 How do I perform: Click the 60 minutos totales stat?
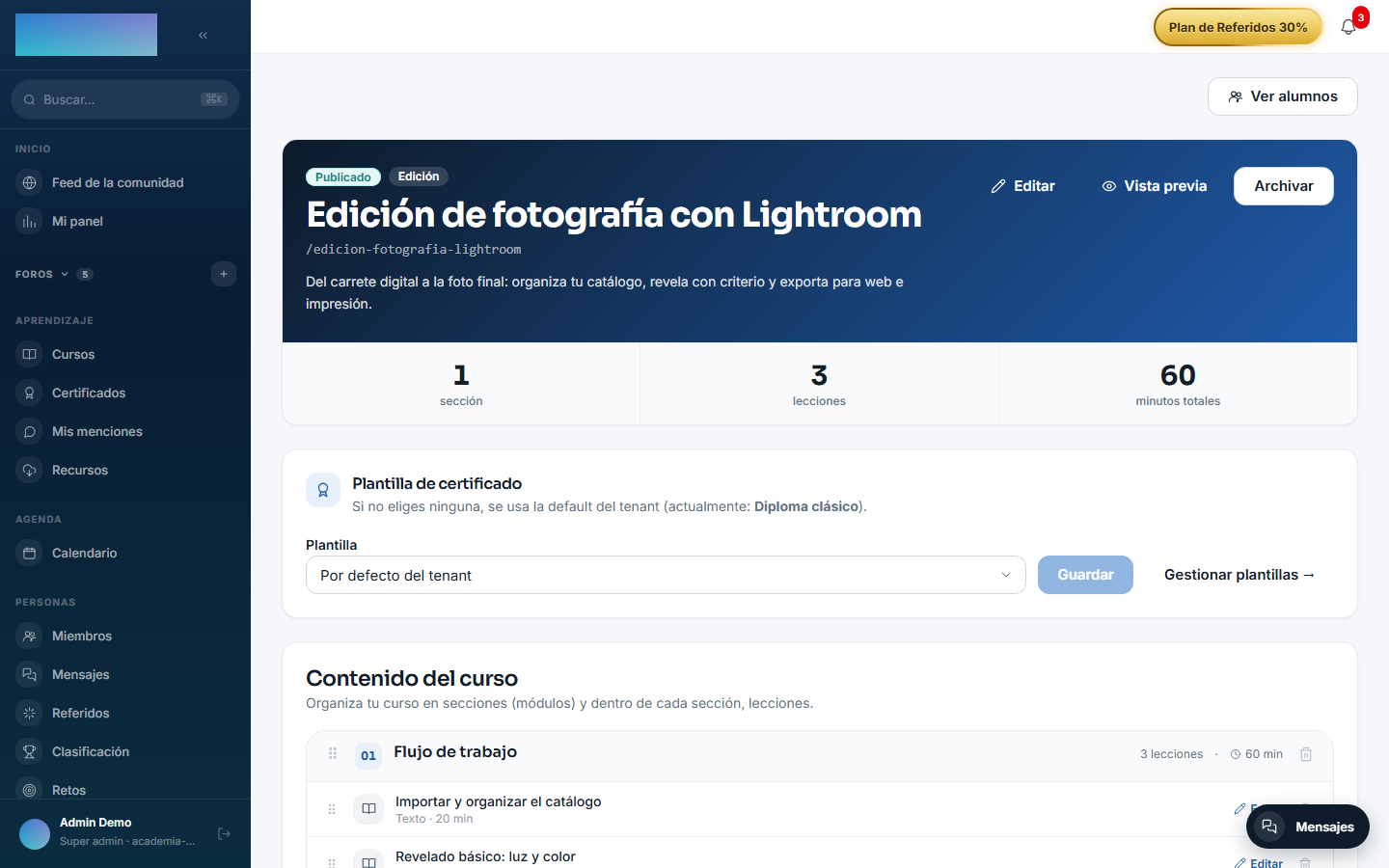tap(1178, 384)
